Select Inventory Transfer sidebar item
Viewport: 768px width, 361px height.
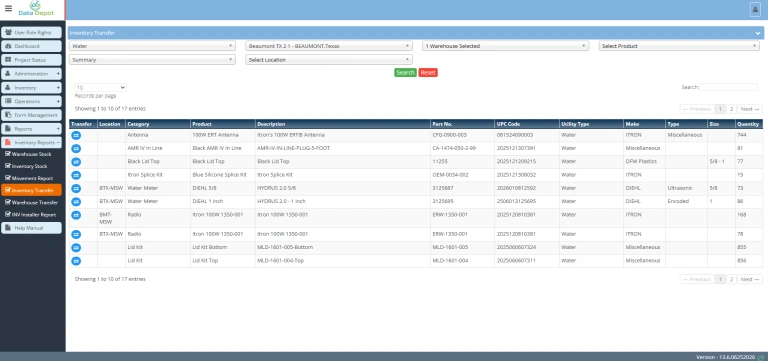click(31, 191)
